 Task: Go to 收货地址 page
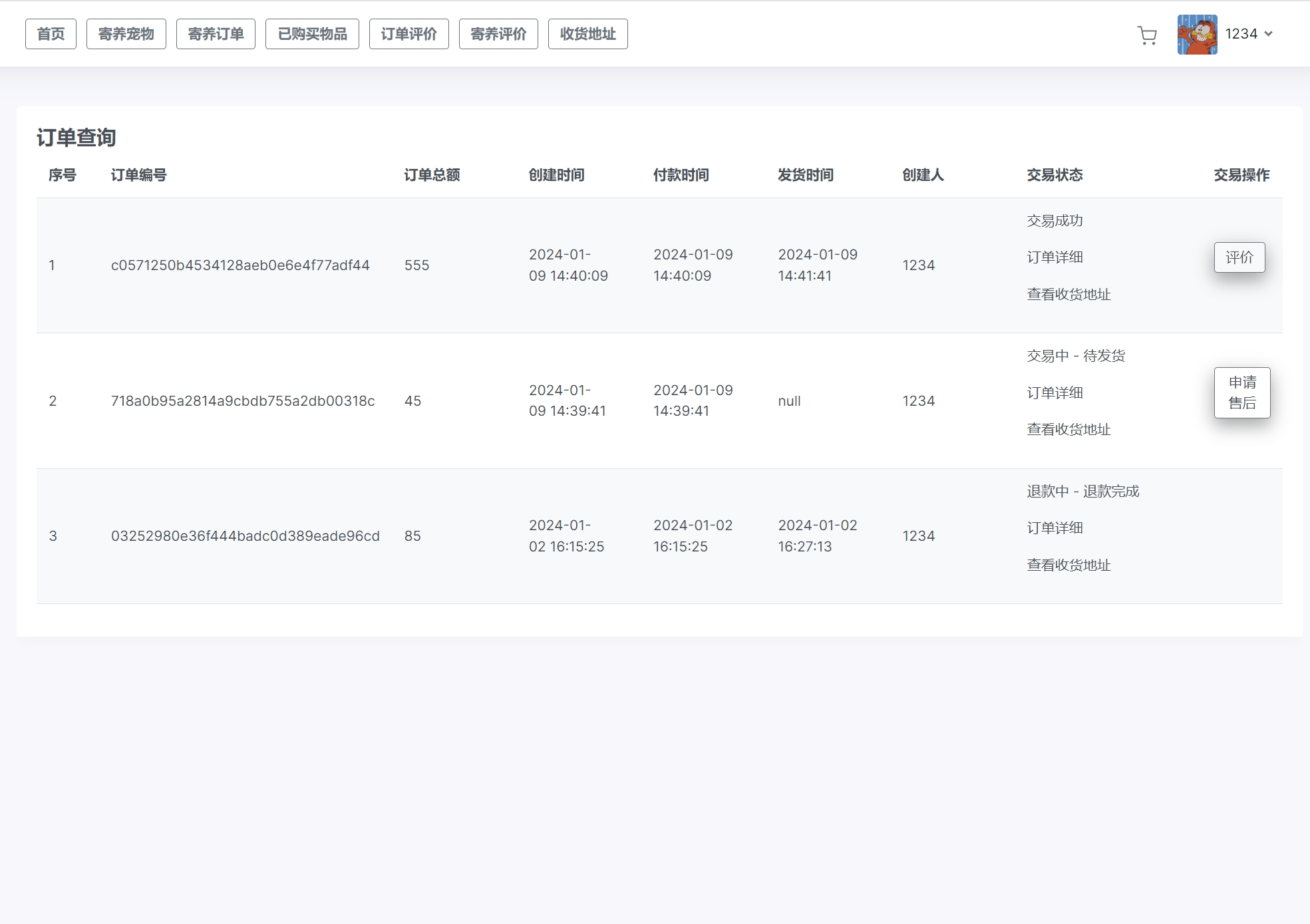point(587,34)
